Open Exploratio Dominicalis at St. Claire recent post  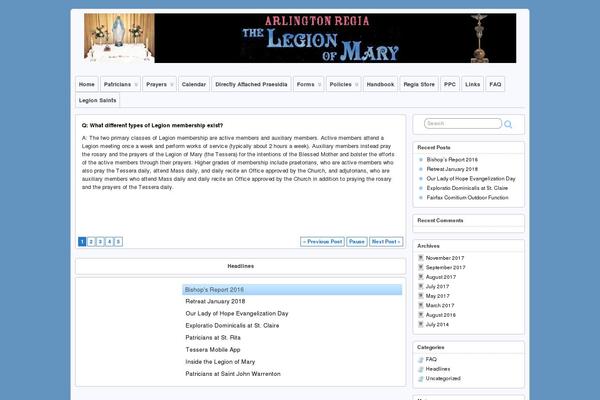[467, 188]
